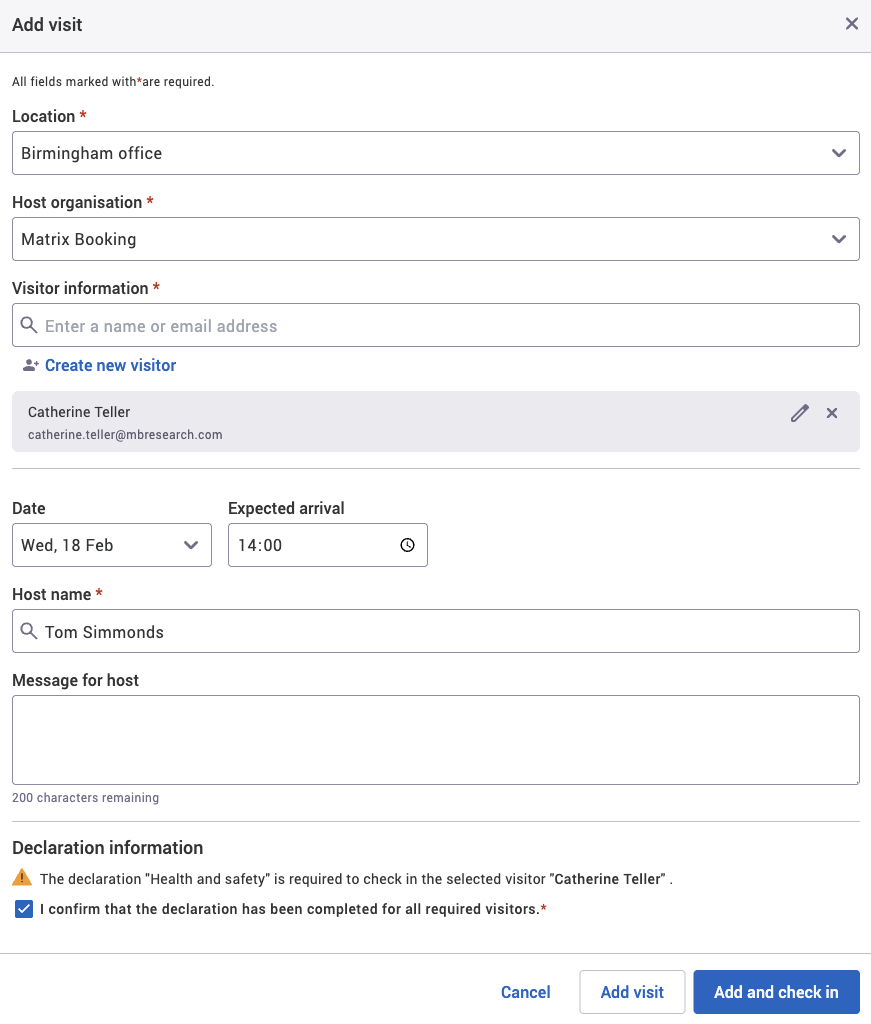Open the clock icon in Expected arrival
The width and height of the screenshot is (871, 1024).
407,545
